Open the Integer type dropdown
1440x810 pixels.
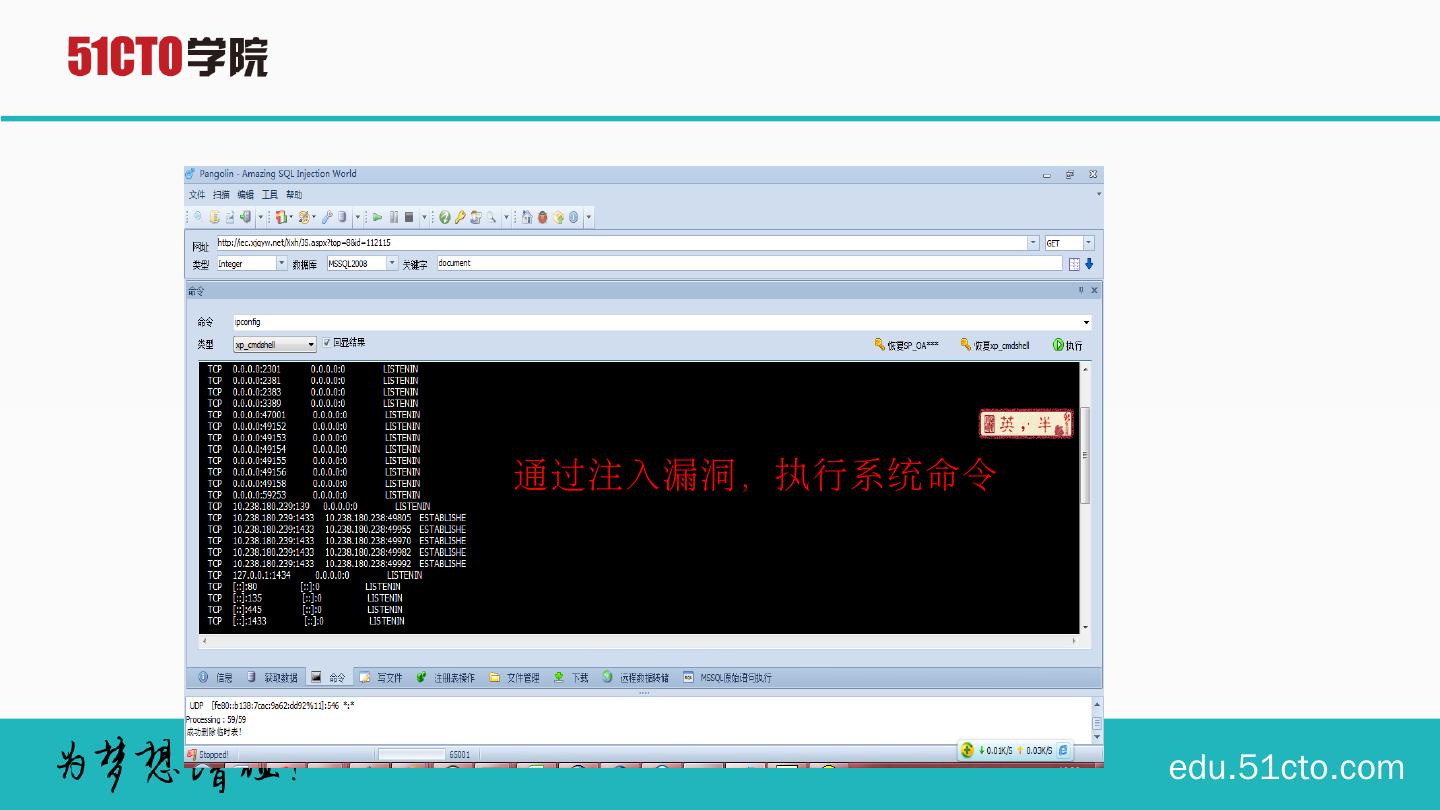pos(281,264)
